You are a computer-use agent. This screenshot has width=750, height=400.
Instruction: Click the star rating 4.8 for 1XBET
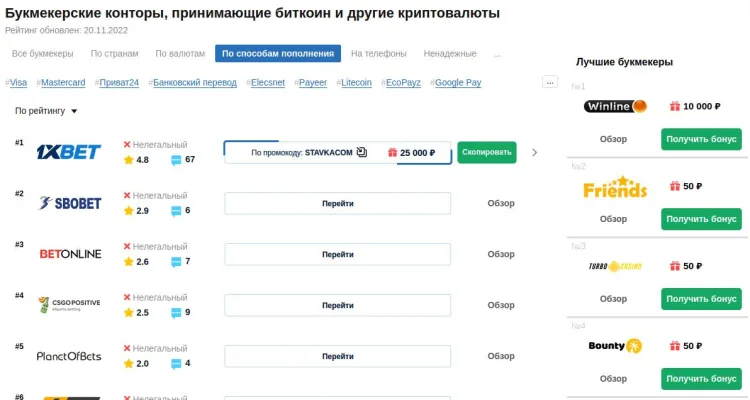point(136,160)
